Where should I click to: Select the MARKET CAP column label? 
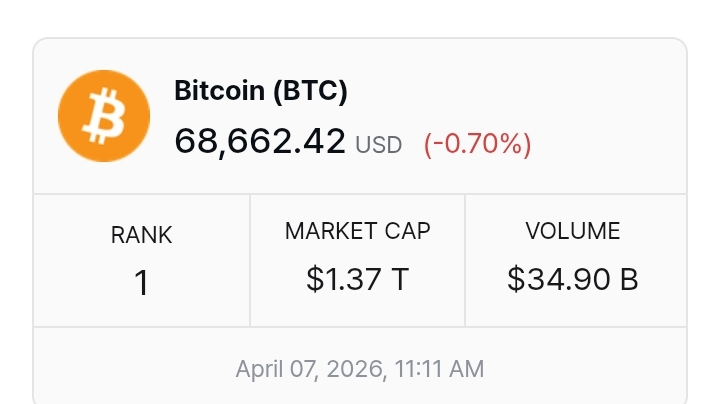tap(358, 231)
